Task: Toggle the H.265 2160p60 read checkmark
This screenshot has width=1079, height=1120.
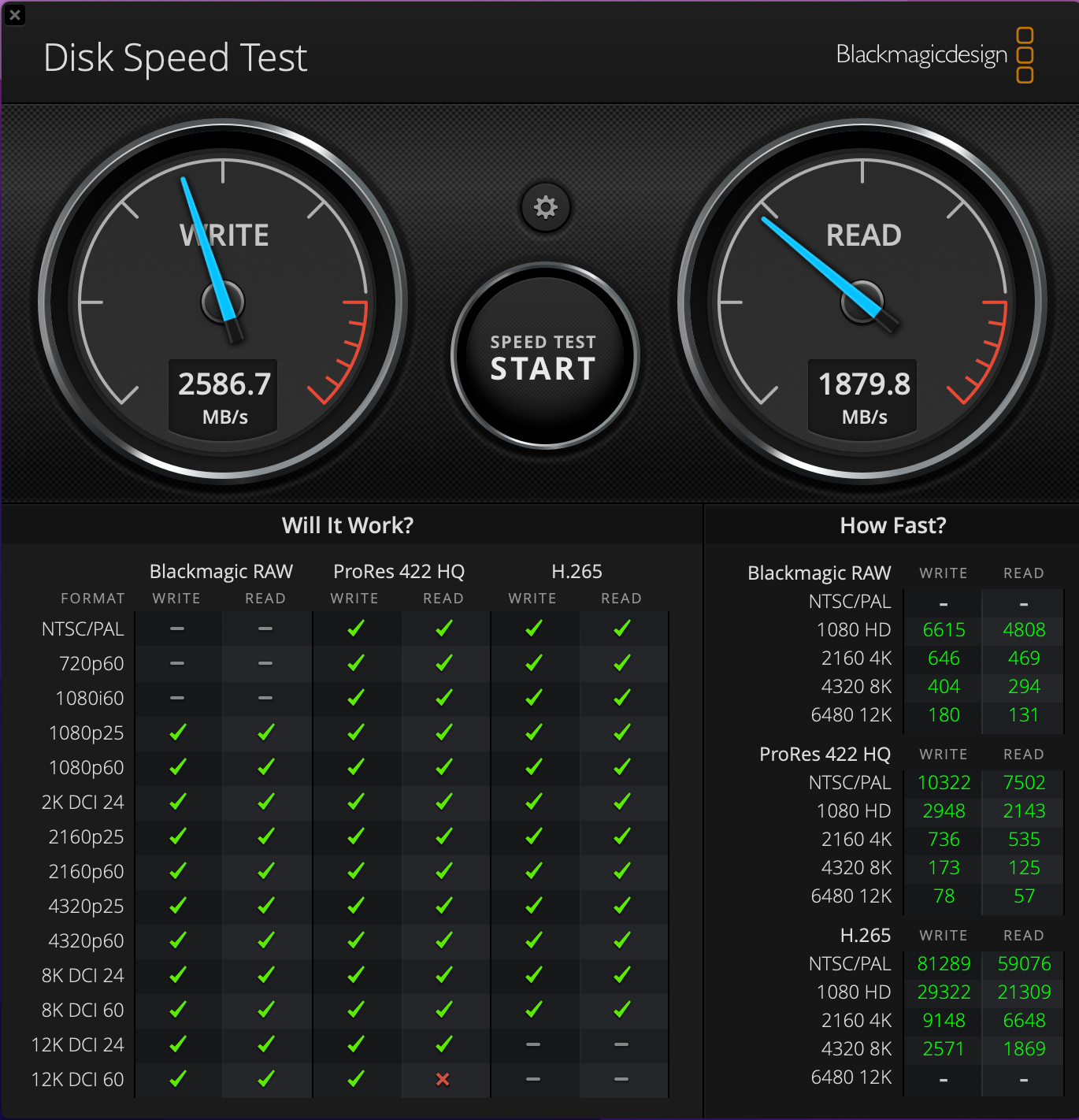Action: (x=621, y=871)
